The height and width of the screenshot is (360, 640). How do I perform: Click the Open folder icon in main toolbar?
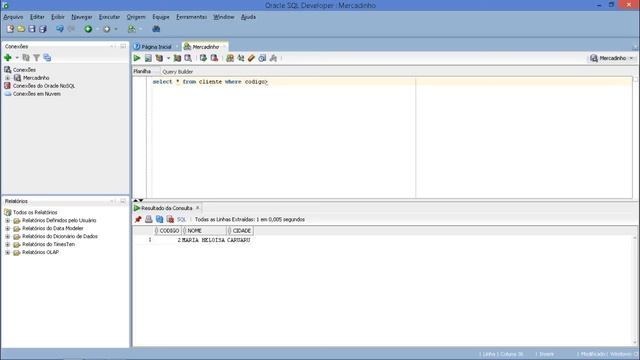(x=21, y=29)
